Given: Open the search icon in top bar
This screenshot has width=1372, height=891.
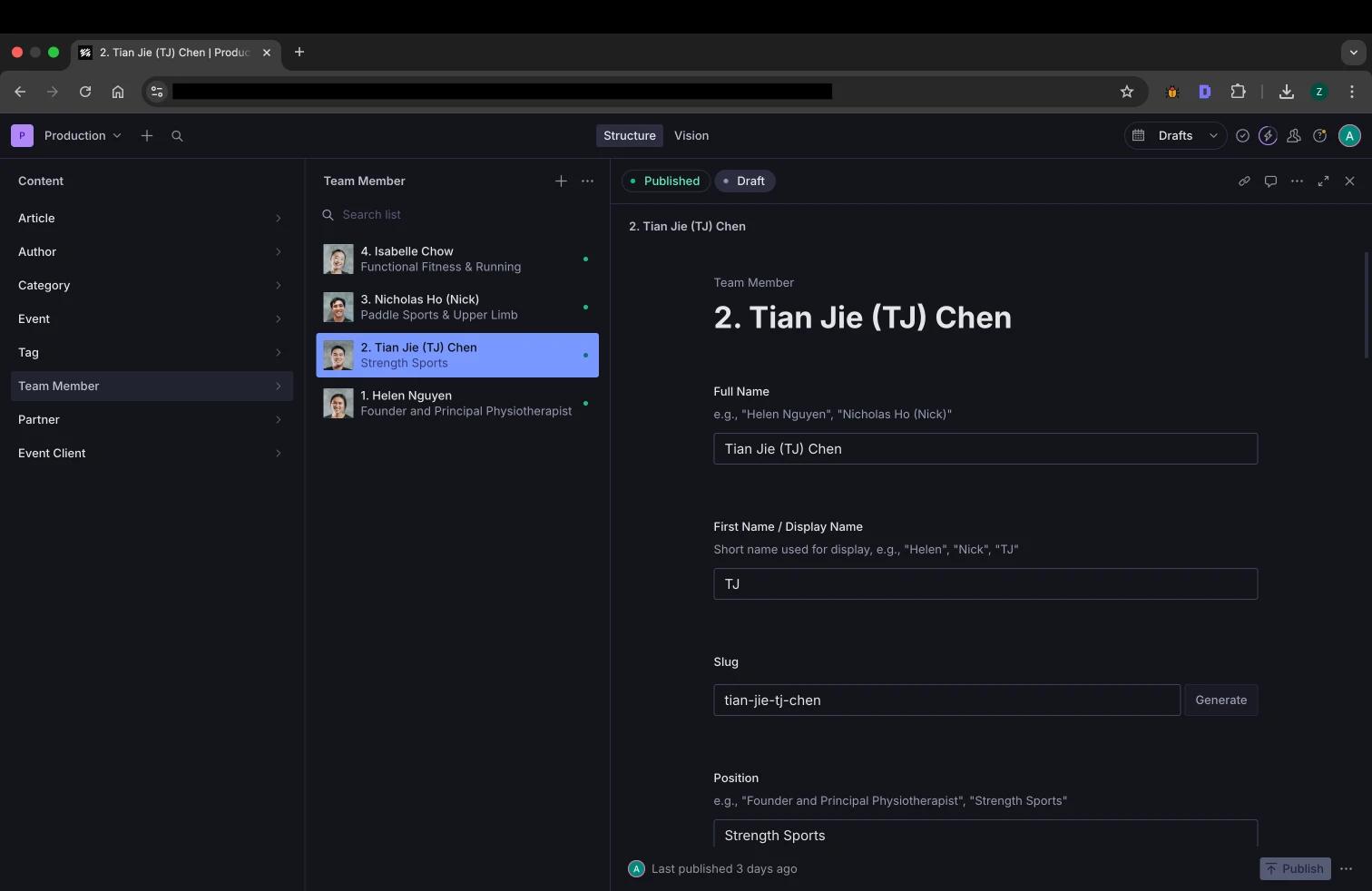Looking at the screenshot, I should (177, 135).
